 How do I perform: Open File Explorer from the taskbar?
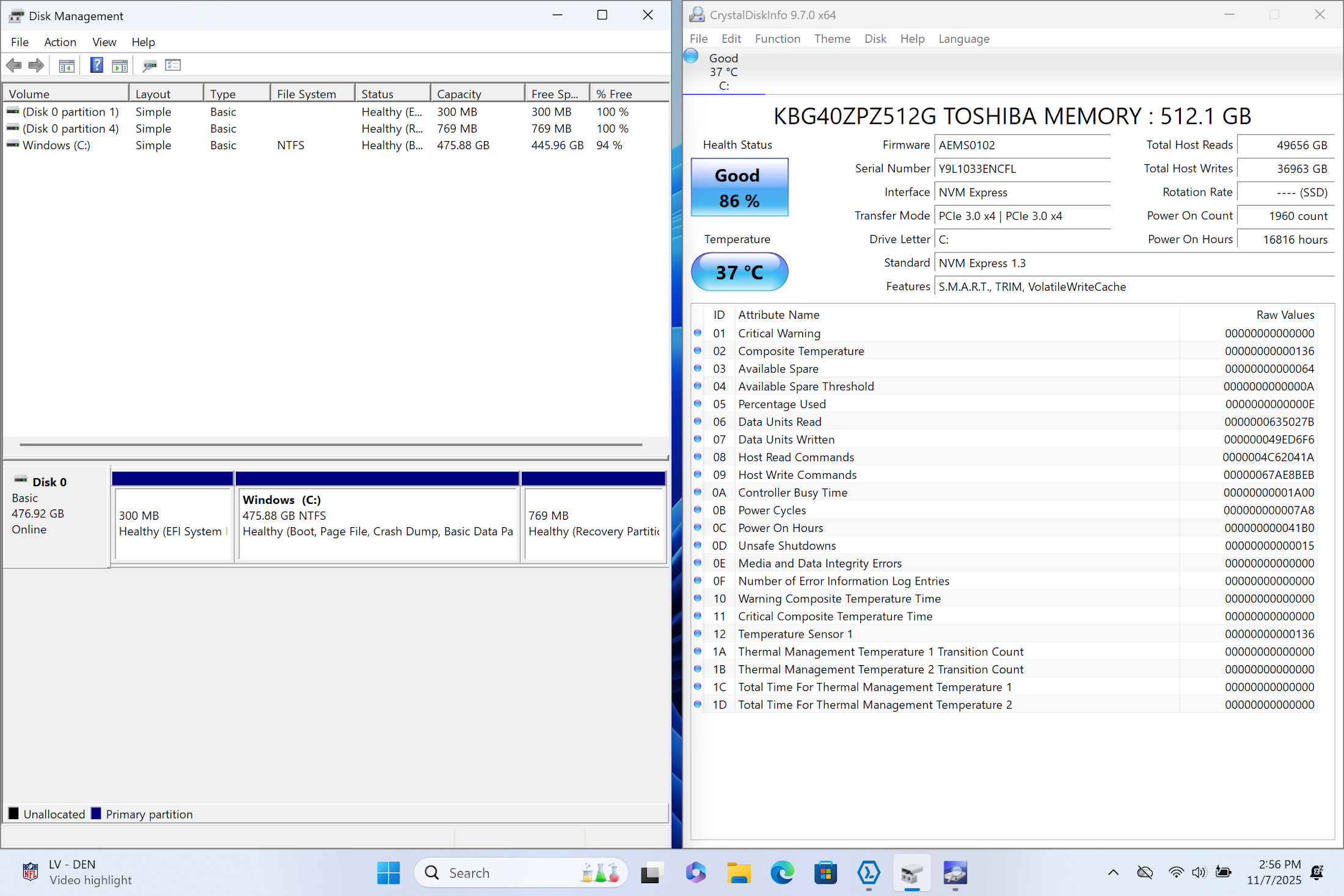click(739, 873)
